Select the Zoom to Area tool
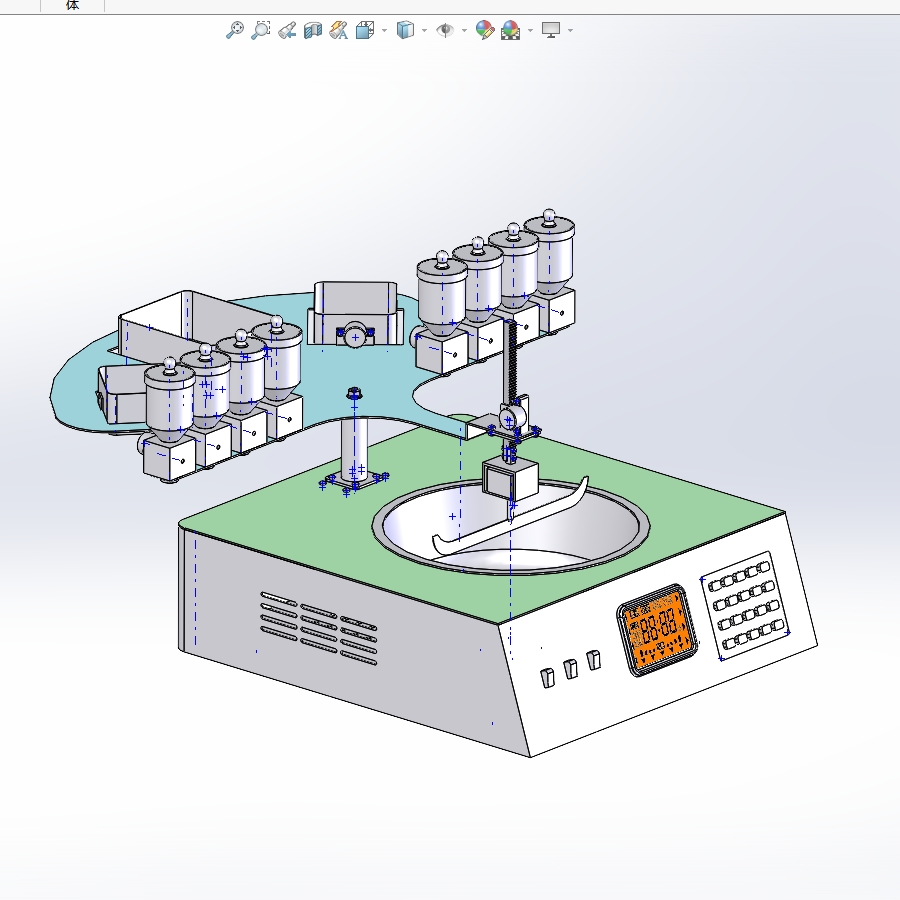Screen dimensions: 900x900 [261, 30]
